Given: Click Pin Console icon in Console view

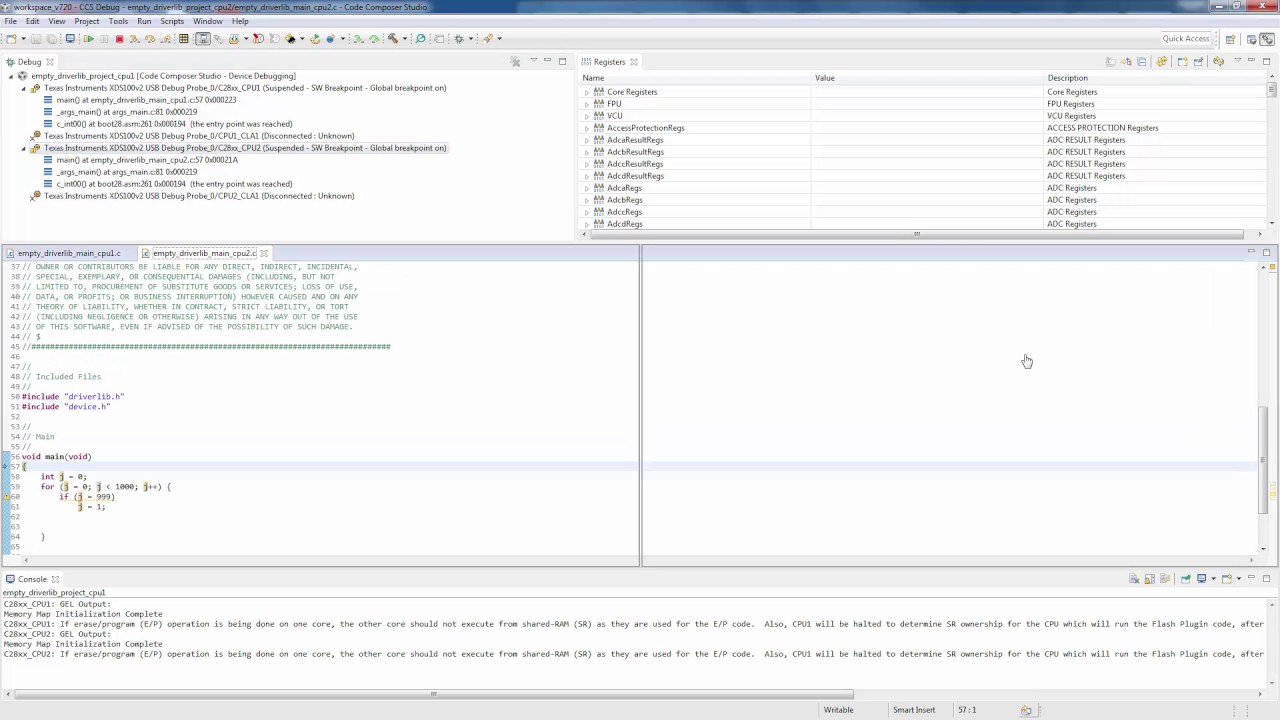Looking at the screenshot, I should click(x=1186, y=579).
